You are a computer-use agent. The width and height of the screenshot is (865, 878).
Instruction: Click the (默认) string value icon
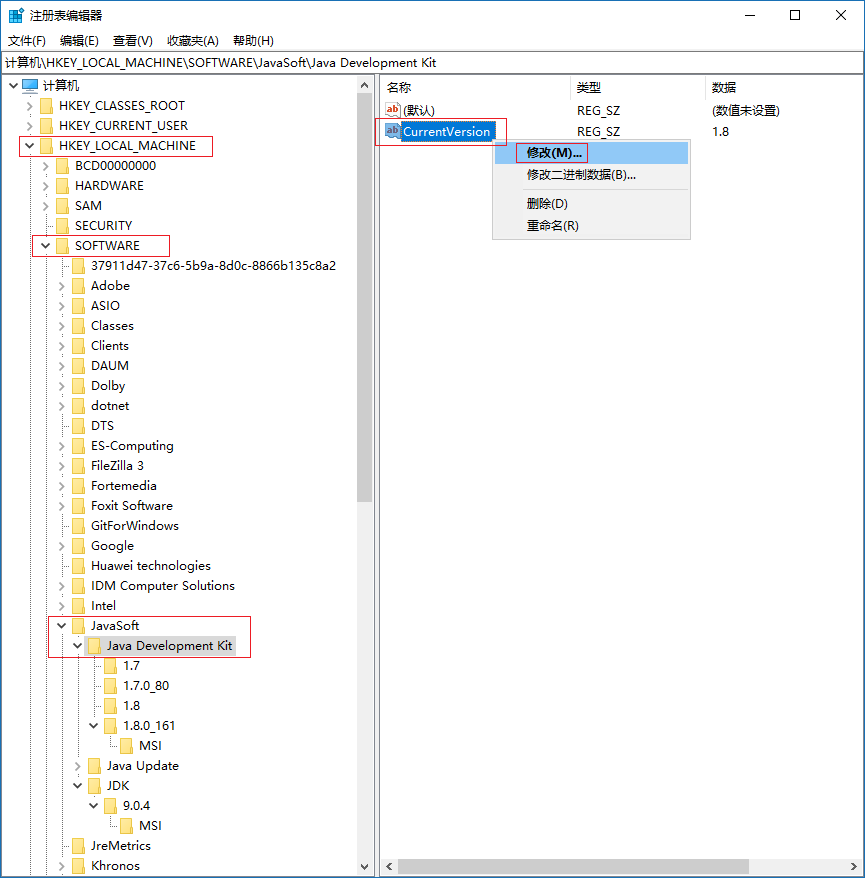[393, 110]
